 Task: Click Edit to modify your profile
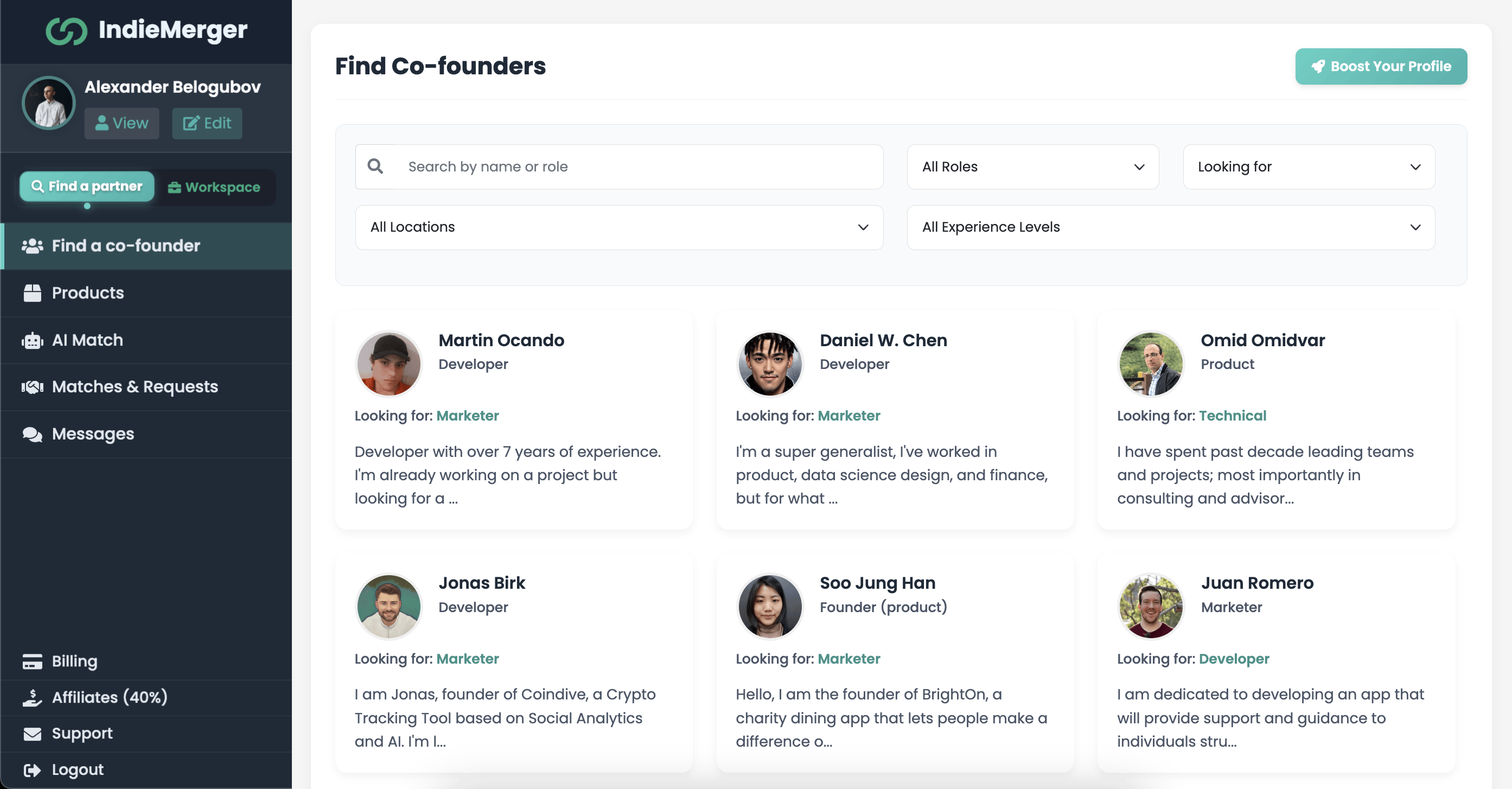(207, 123)
